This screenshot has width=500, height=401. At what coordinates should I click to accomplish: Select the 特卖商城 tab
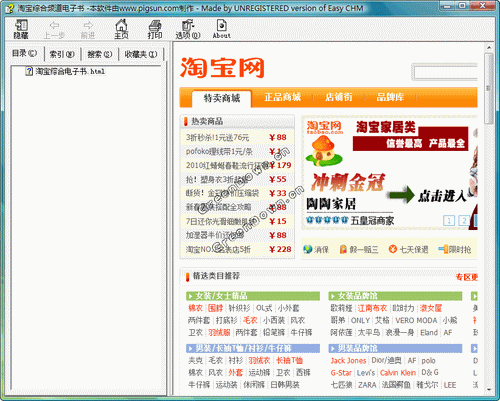[222, 98]
